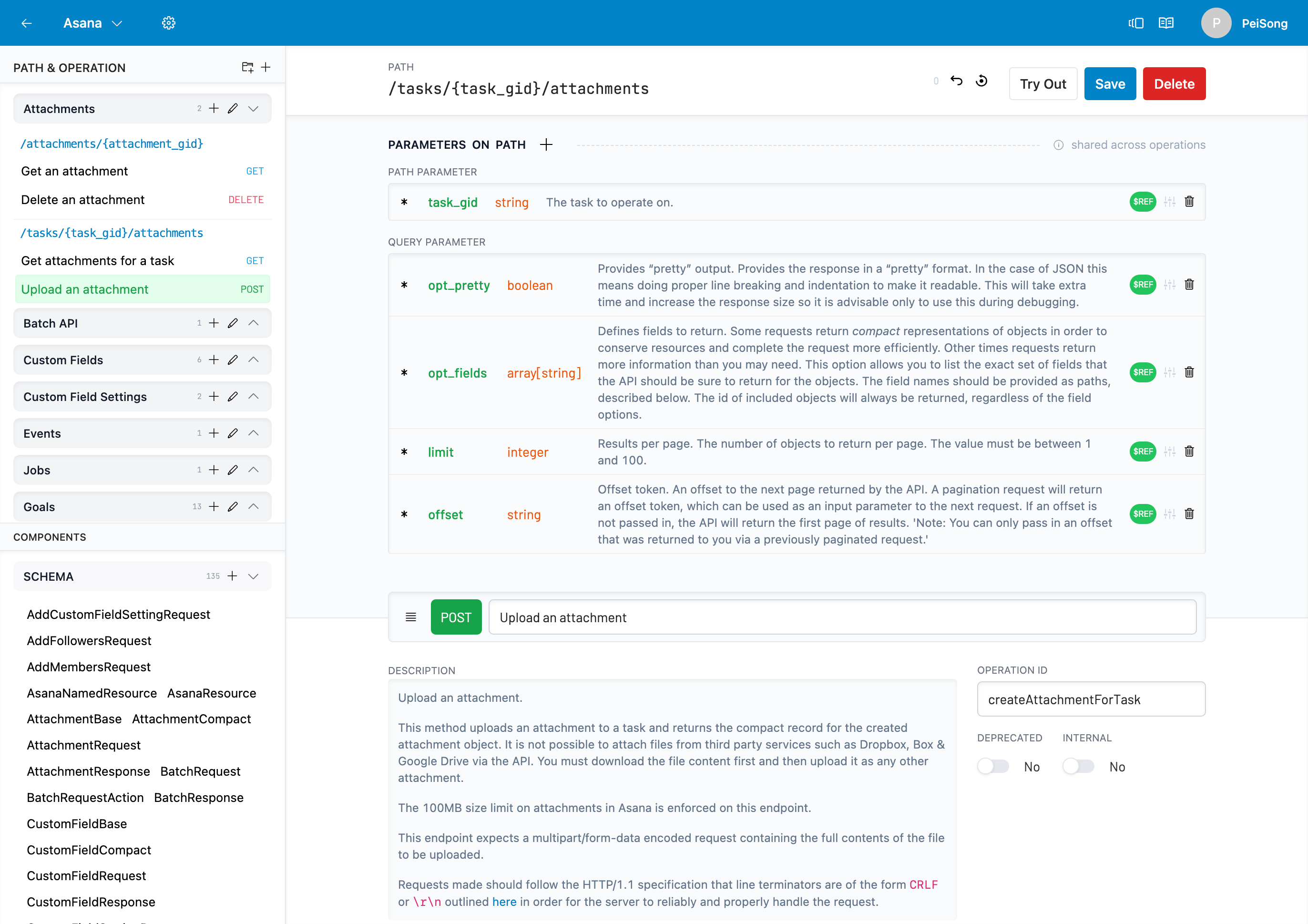Viewport: 1308px width, 924px height.
Task: Select Delete an attachment operation
Action: coord(143,199)
